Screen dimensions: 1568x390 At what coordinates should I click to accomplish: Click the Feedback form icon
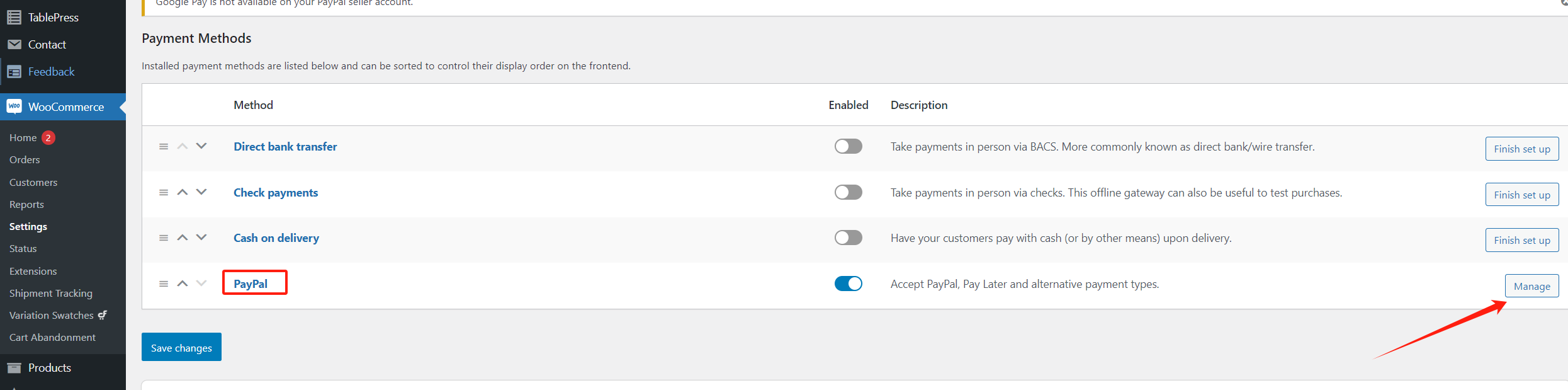pos(14,72)
